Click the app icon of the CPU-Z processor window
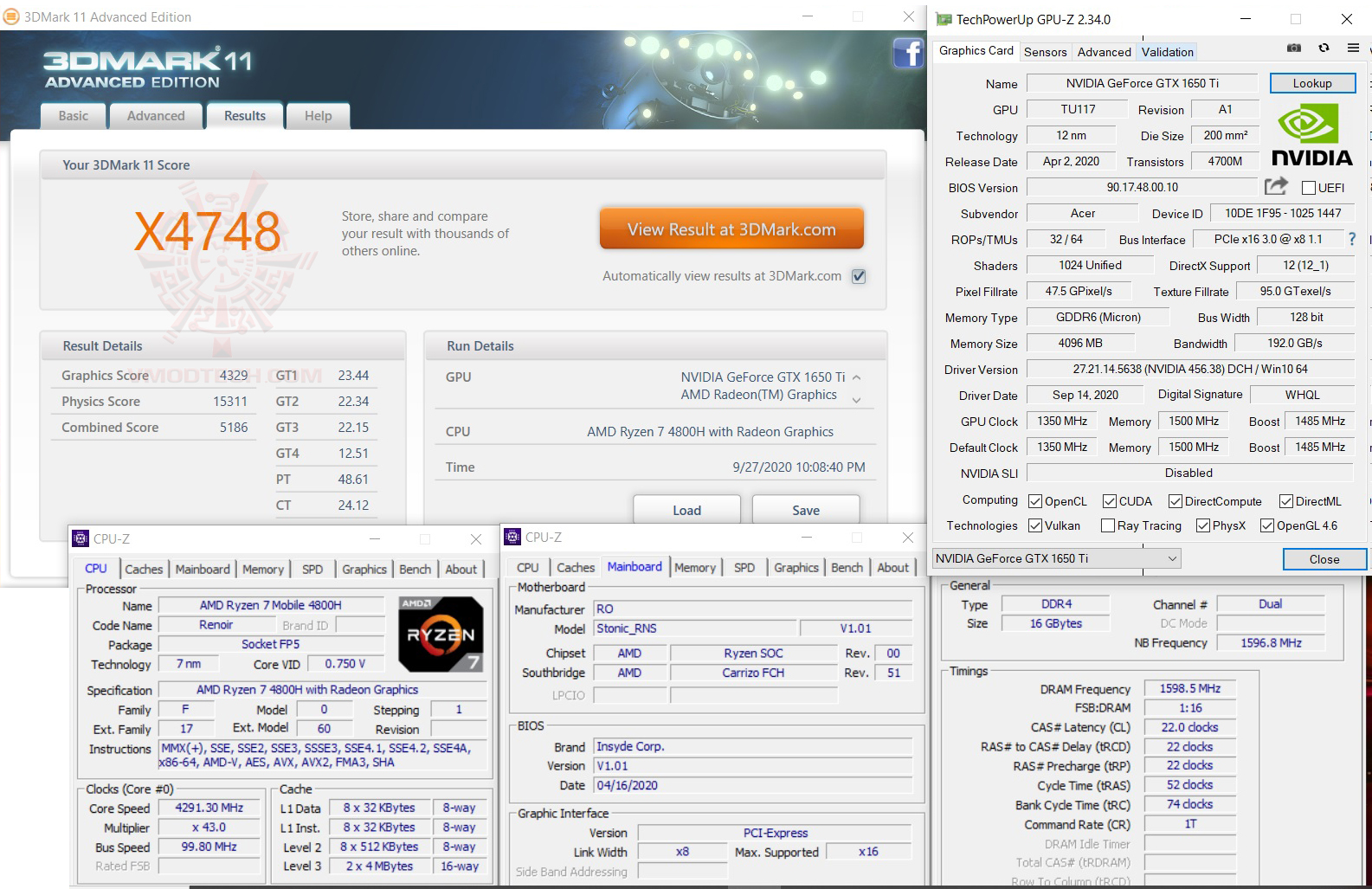Viewport: 1372px width, 889px height. (x=81, y=538)
